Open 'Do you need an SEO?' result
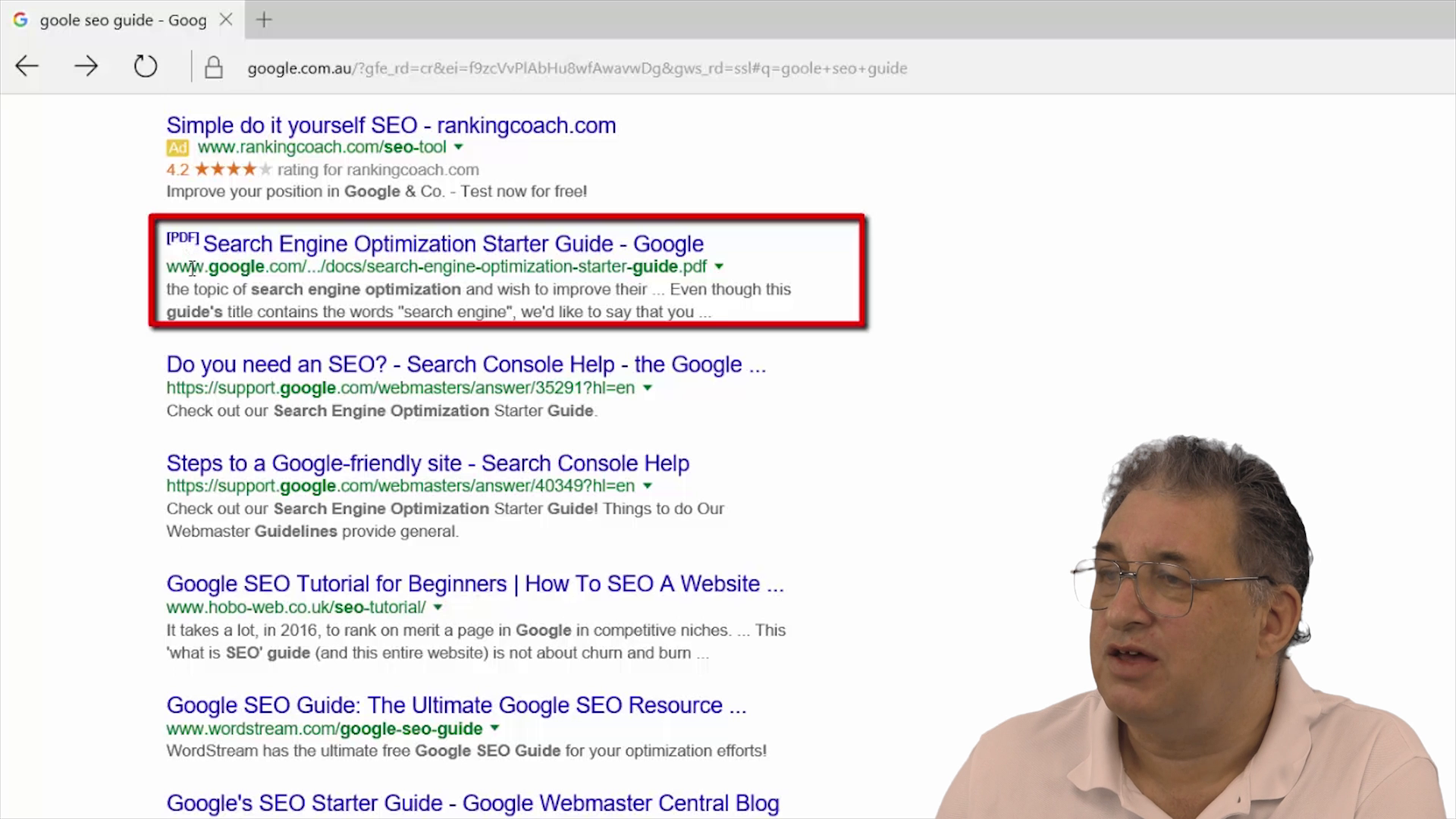 tap(466, 364)
